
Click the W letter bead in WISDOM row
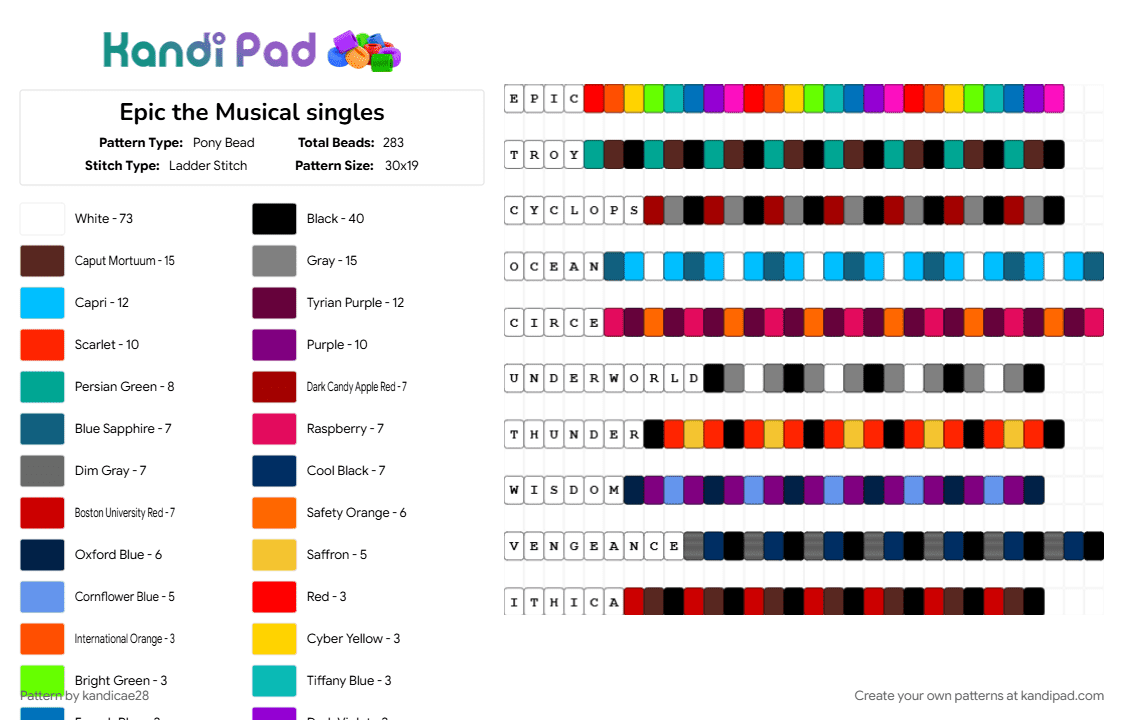[x=514, y=491]
